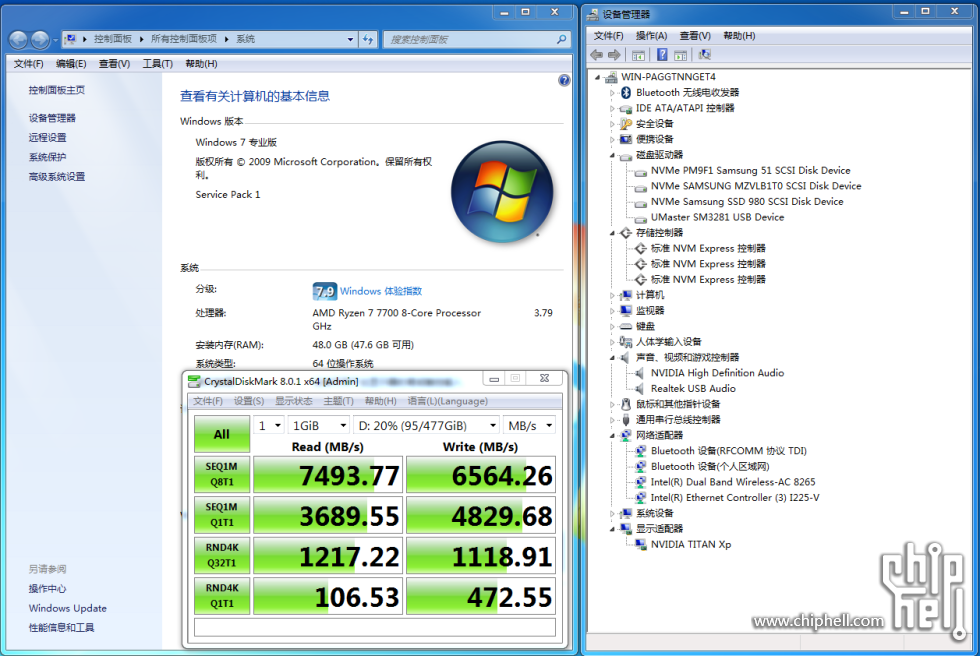Viewport: 980px width, 656px height.
Task: Open the Help menu in Device Manager
Action: (739, 36)
